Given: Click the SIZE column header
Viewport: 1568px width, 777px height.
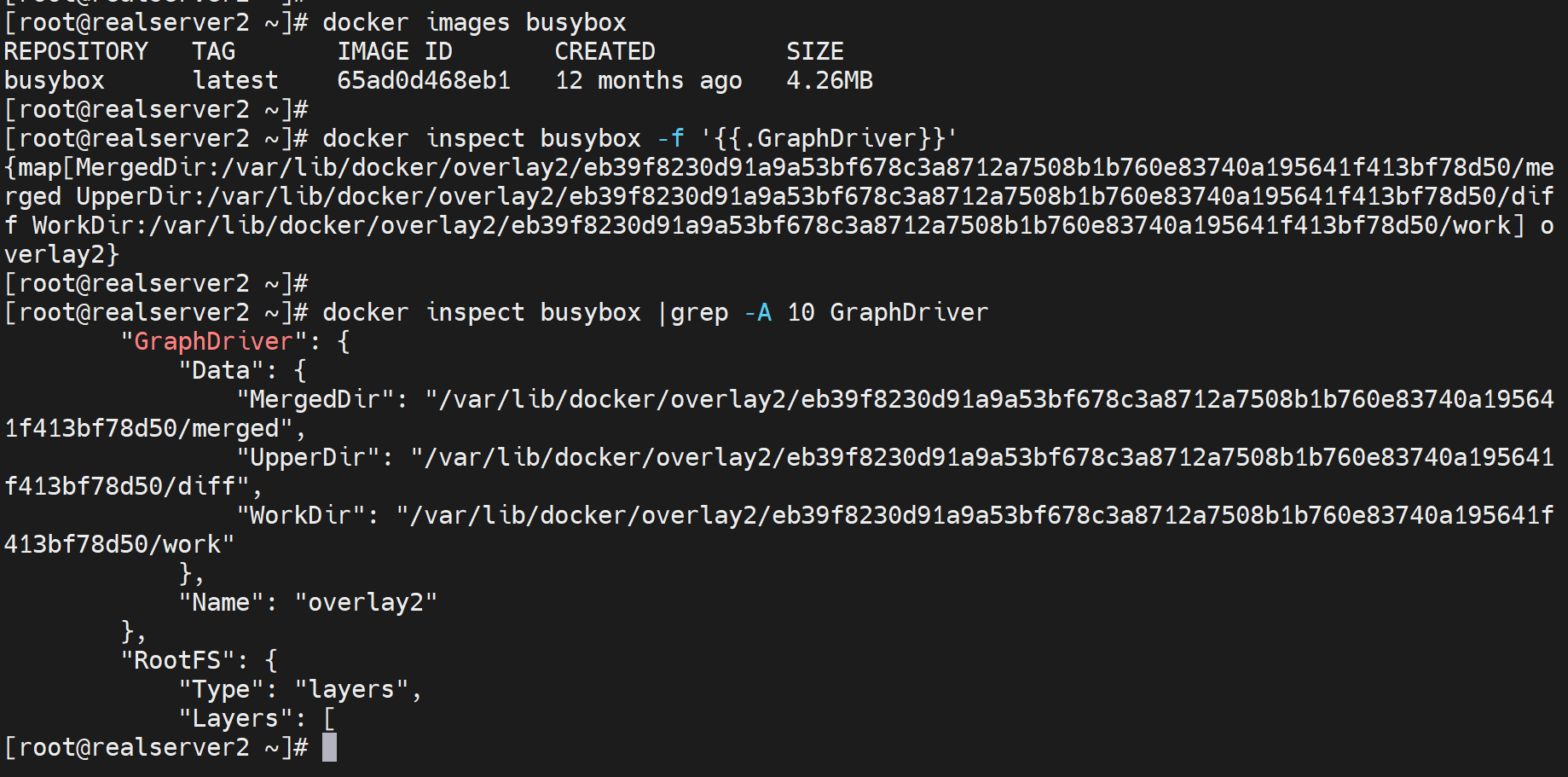Looking at the screenshot, I should pyautogui.click(x=814, y=52).
